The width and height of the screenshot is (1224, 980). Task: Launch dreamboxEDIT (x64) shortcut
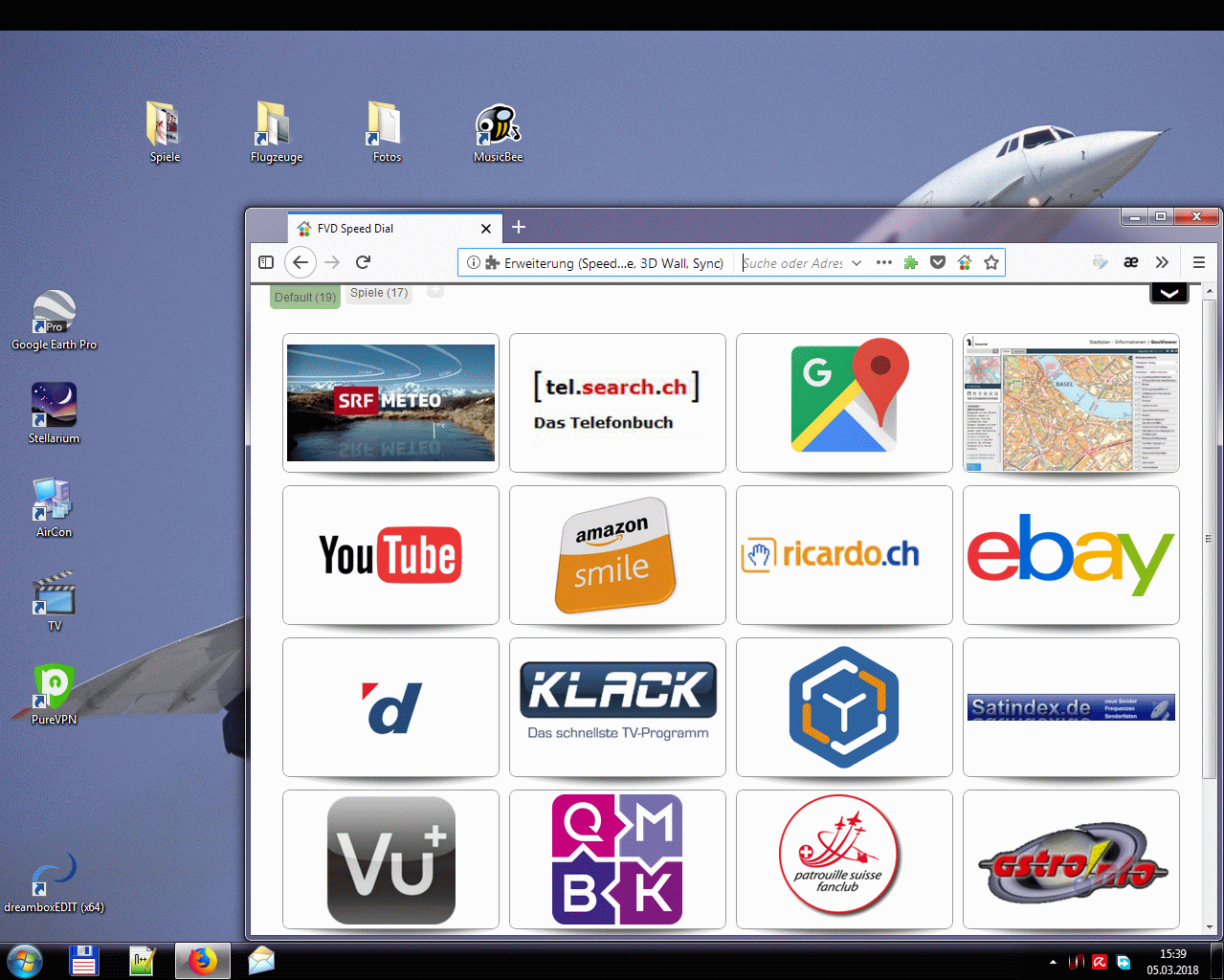(x=55, y=883)
